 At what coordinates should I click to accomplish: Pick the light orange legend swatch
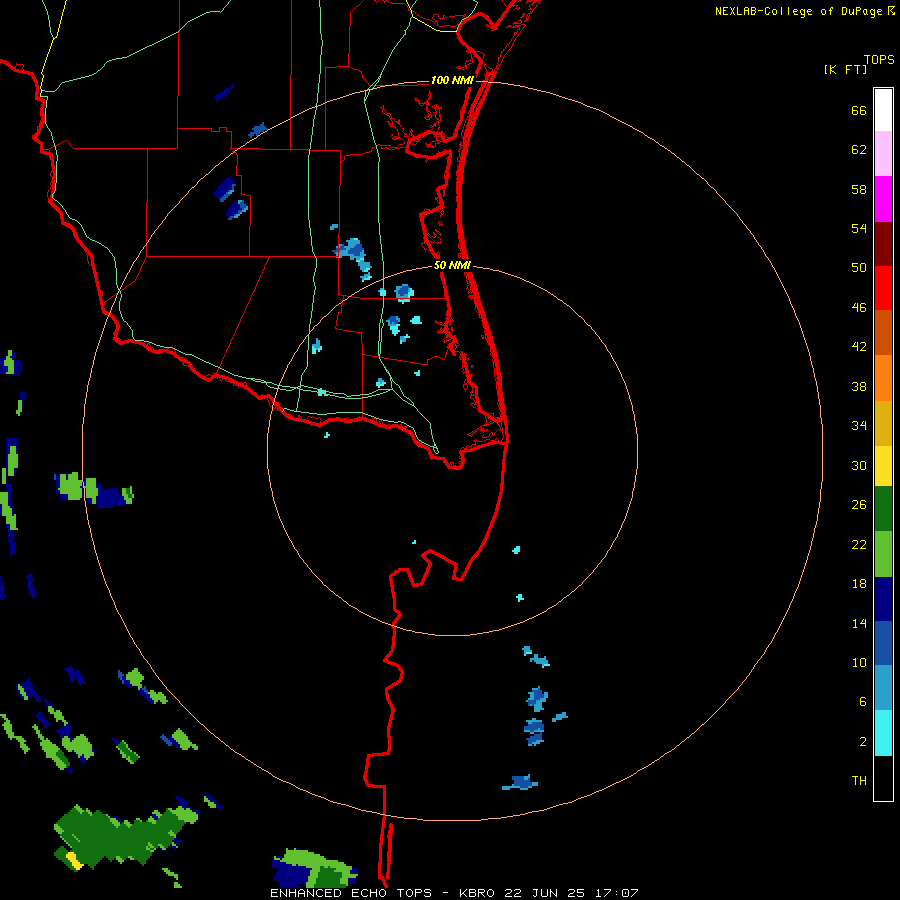click(x=883, y=378)
